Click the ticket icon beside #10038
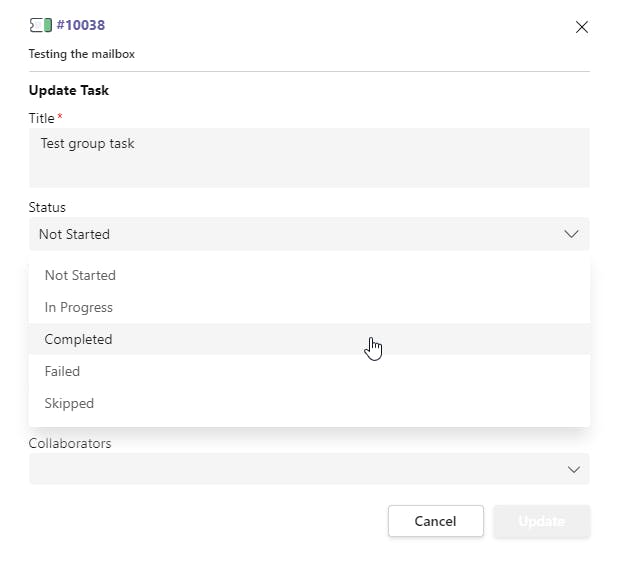 click(40, 26)
